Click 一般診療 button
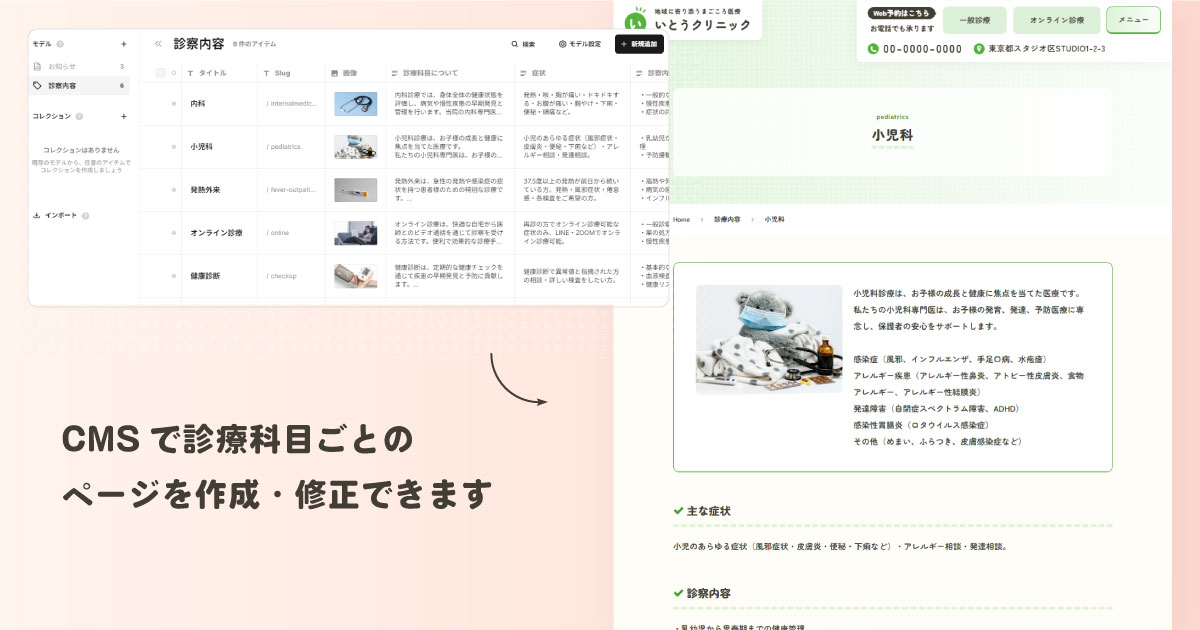The width and height of the screenshot is (1200, 630). pos(974,20)
